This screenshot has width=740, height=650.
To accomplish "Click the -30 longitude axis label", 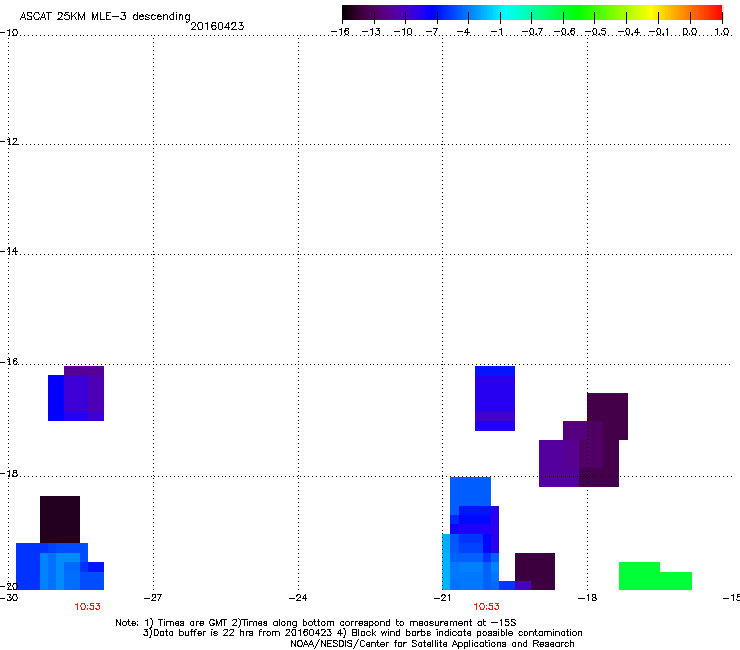I will (x=9, y=598).
